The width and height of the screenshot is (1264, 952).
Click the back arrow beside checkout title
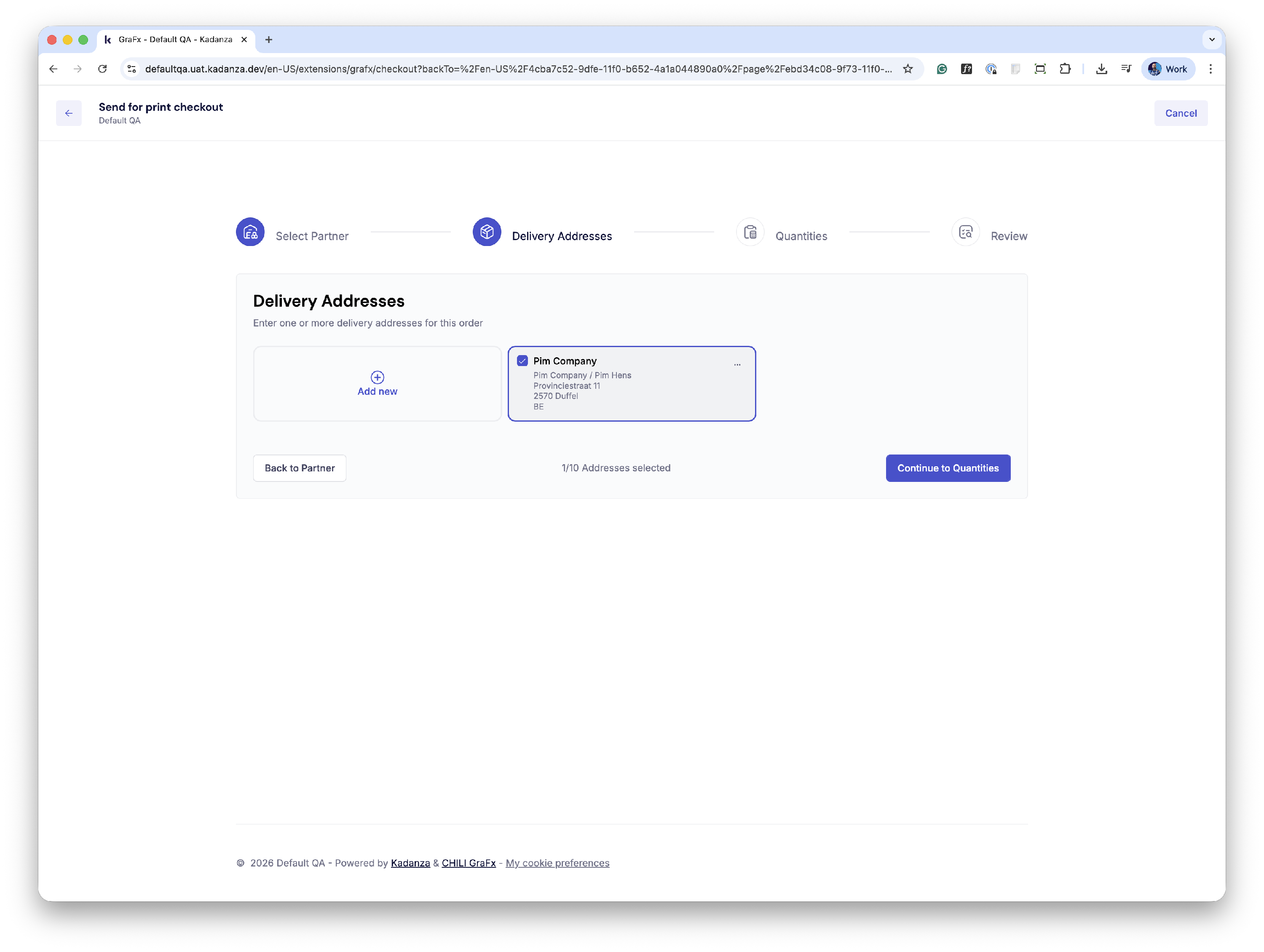click(x=69, y=113)
